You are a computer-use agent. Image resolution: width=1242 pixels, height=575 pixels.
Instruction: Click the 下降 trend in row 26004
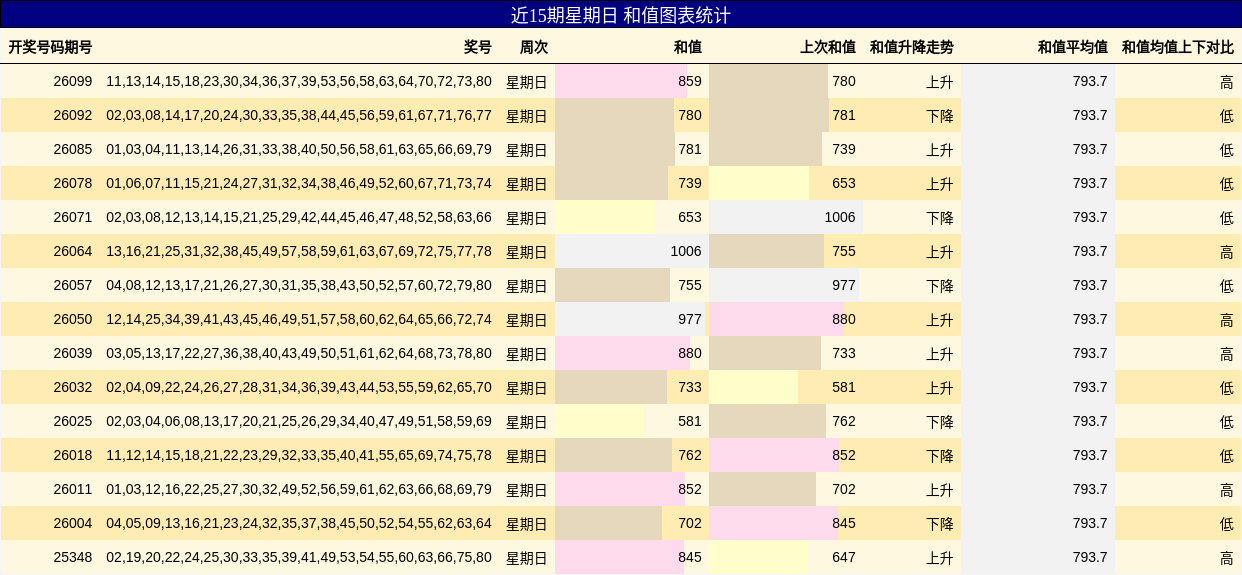(x=939, y=524)
